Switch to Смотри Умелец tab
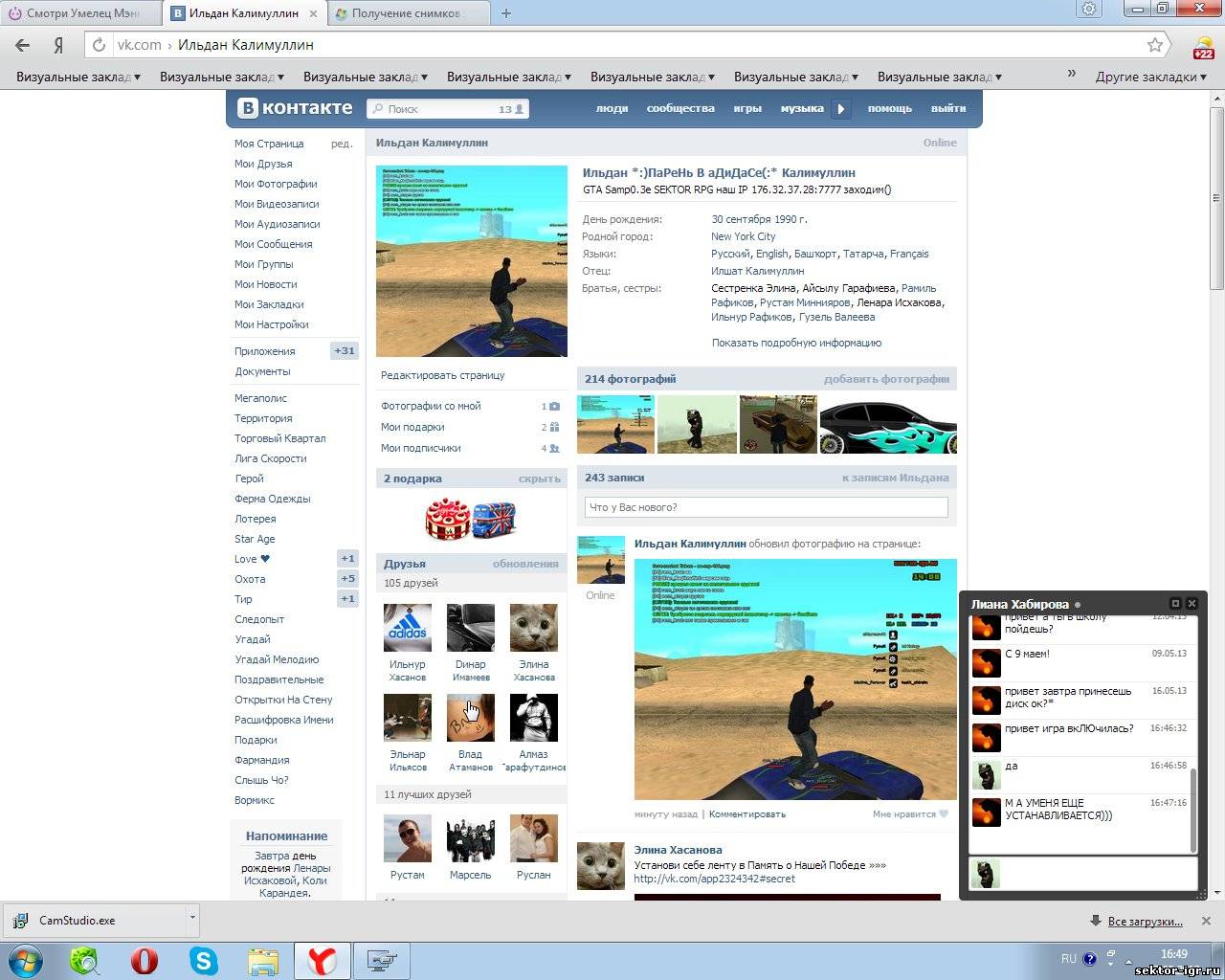Viewport: 1225px width, 980px height. tap(81, 13)
